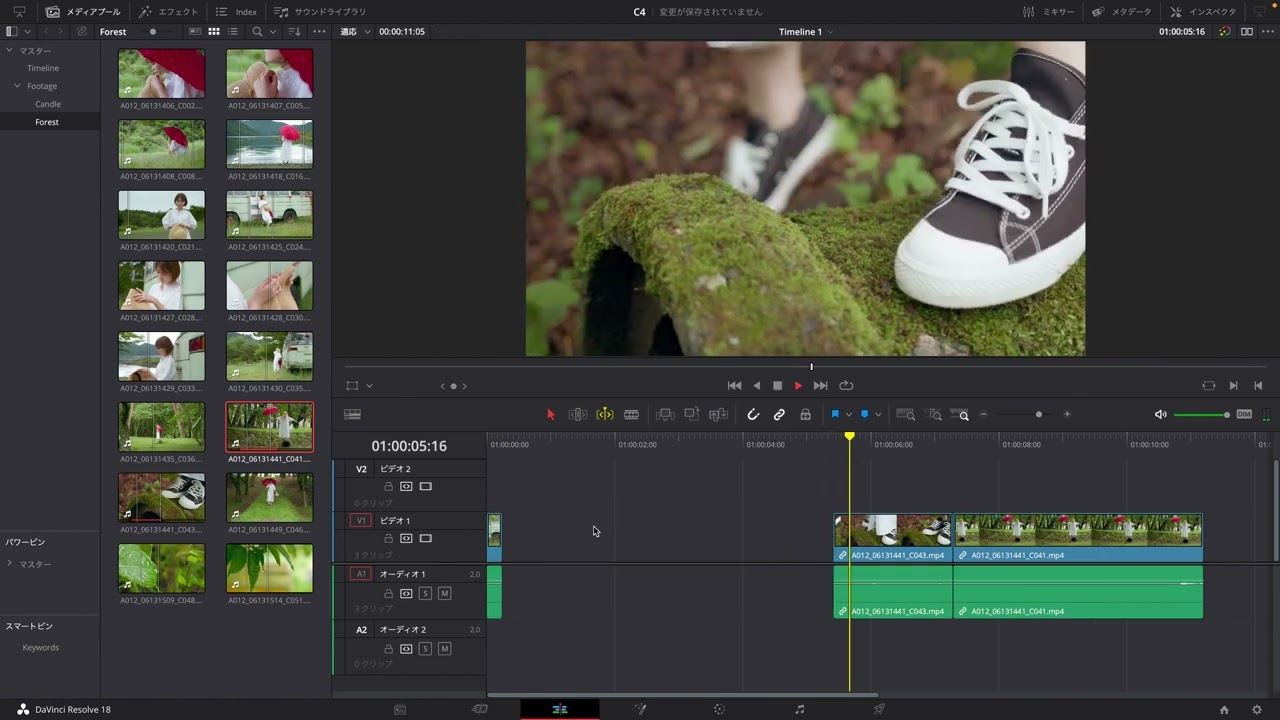Viewport: 1280px width, 720px height.
Task: Open timeline view options icon
Action: pos(352,414)
